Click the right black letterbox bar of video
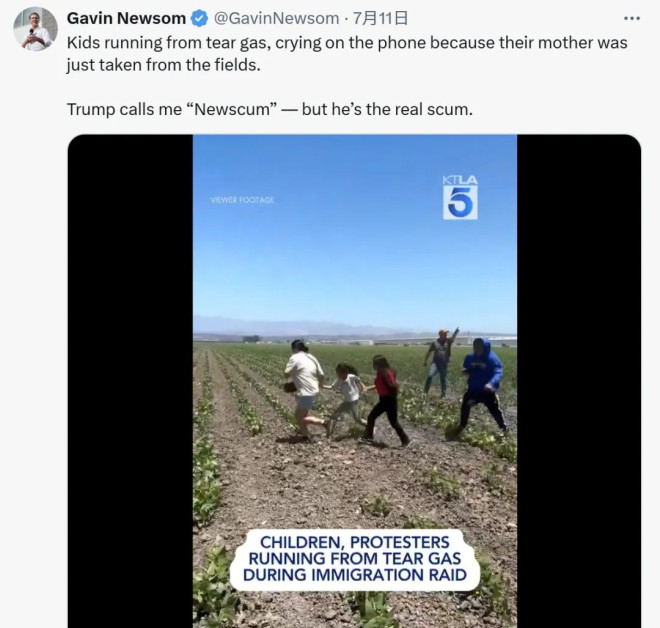This screenshot has width=660, height=628. tap(579, 381)
